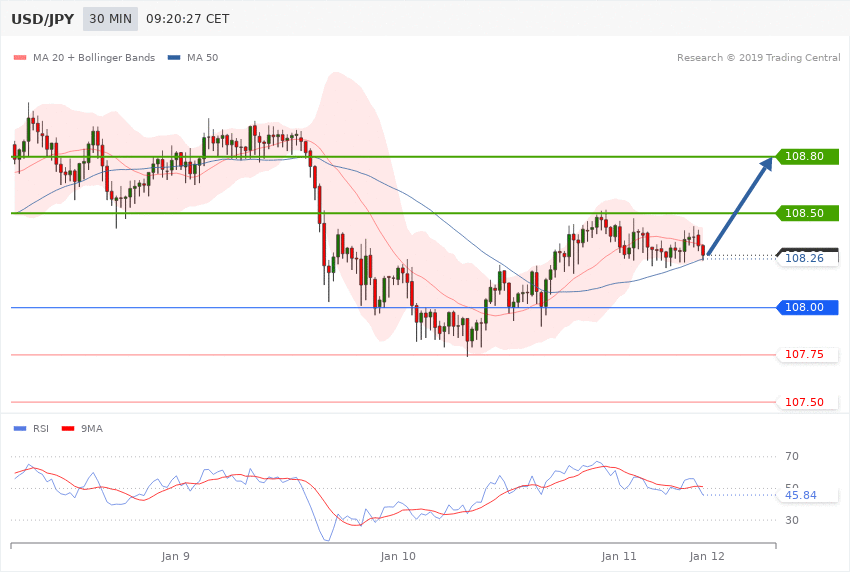Select the 108.50 resistance price label
Image resolution: width=850 pixels, height=576 pixels.
808,213
